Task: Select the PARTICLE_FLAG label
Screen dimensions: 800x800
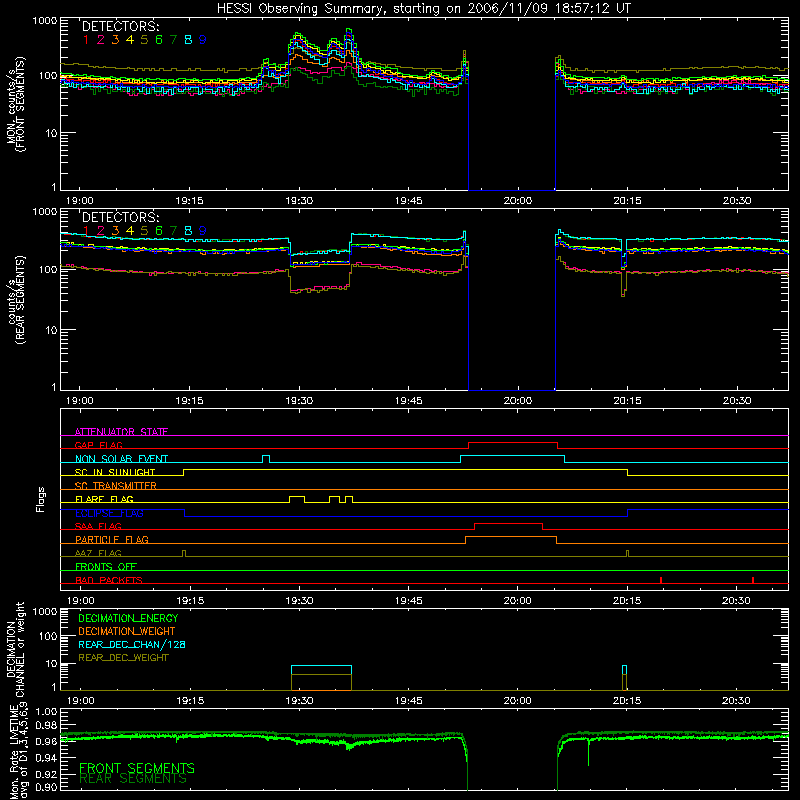Action: click(112, 539)
